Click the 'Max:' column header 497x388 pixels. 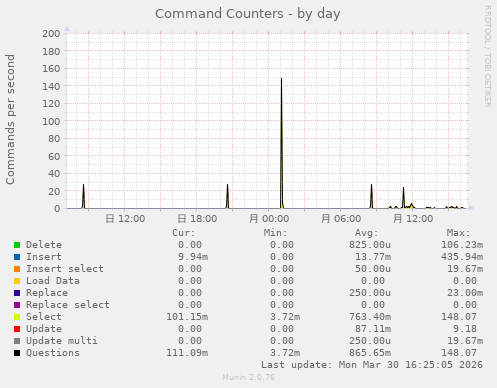[459, 233]
